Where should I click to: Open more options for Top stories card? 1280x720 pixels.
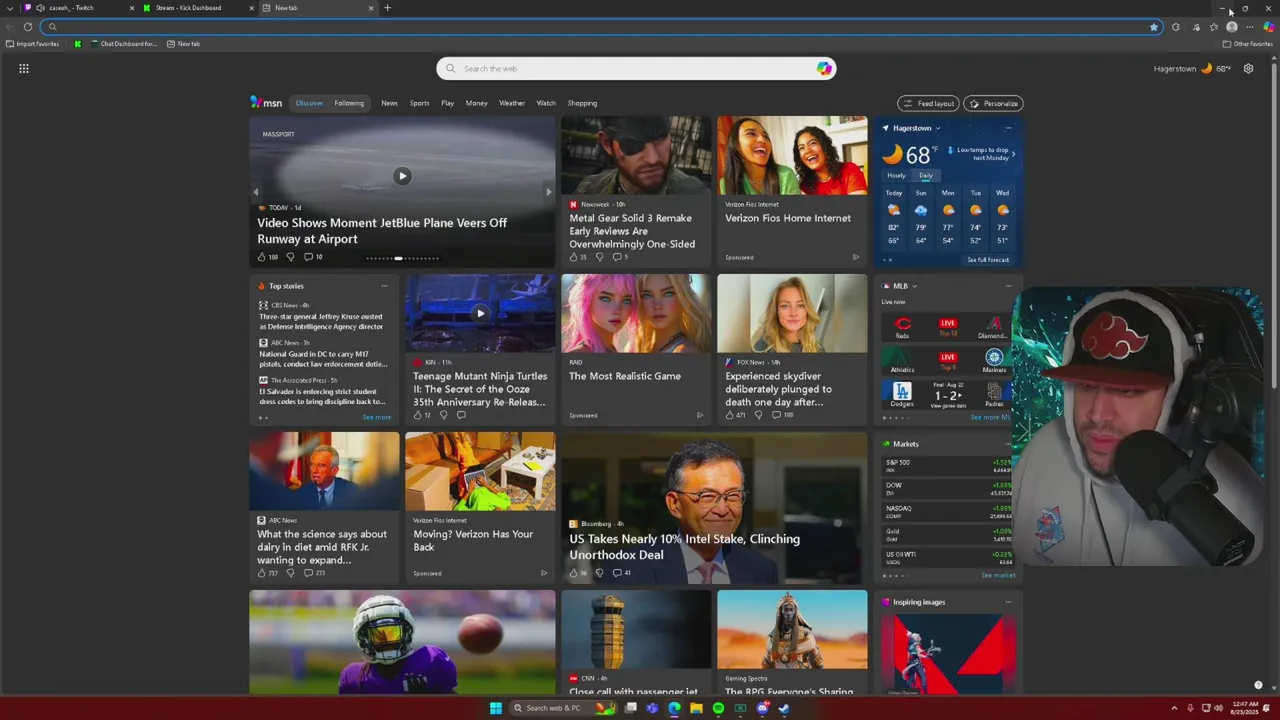[x=384, y=286]
